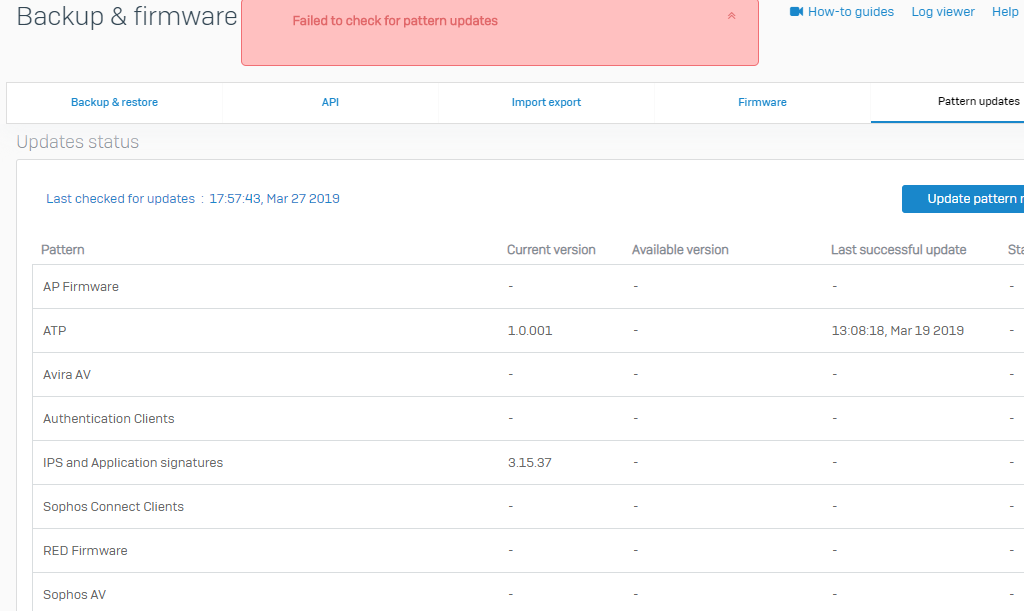Collapse the error notification with the chevron
This screenshot has width=1024, height=611.
[731, 16]
